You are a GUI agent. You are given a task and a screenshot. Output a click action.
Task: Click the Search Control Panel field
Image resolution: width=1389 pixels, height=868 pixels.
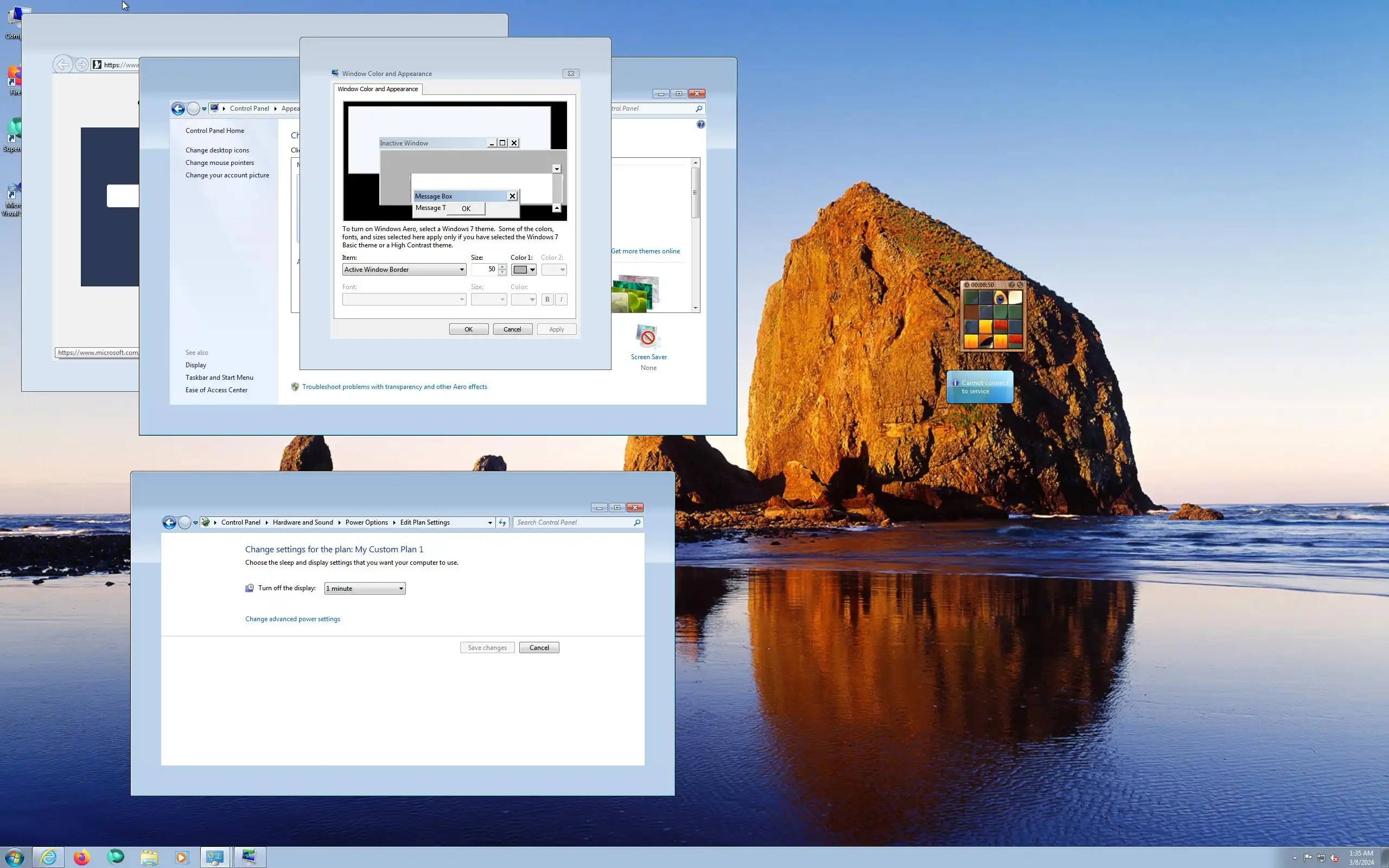573,522
